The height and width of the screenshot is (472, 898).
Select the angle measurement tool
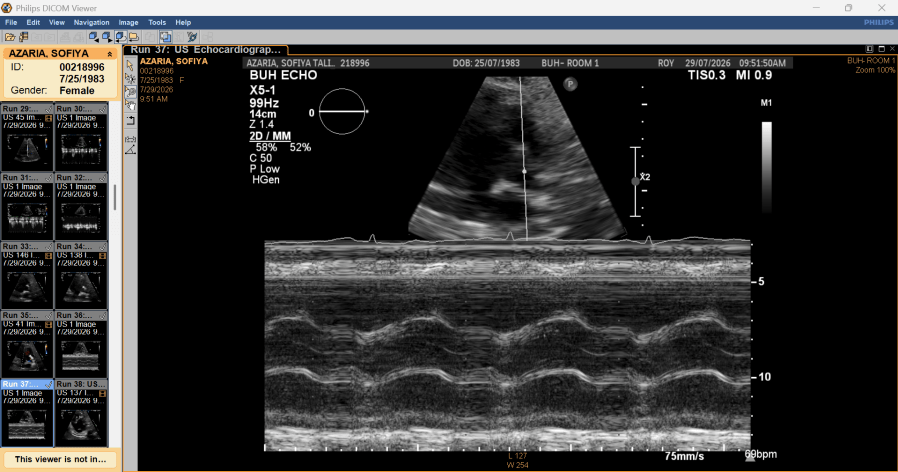coord(131,150)
